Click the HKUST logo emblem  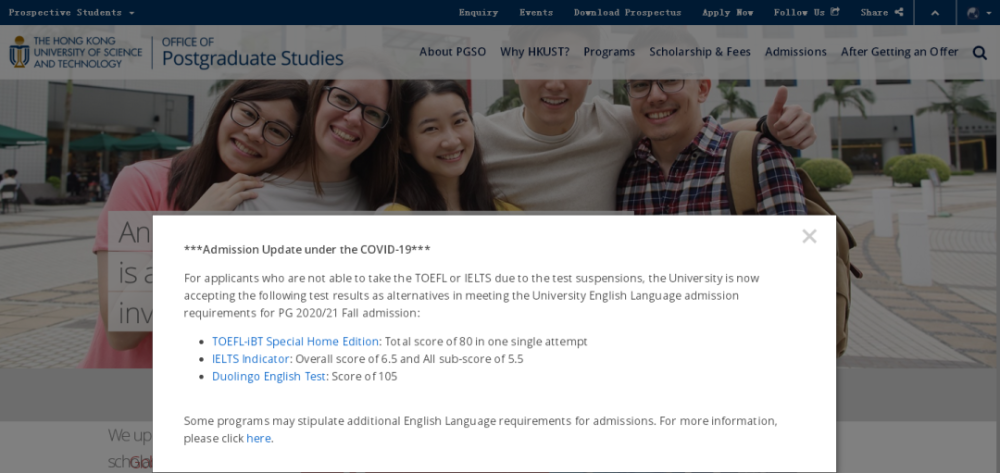pos(19,52)
